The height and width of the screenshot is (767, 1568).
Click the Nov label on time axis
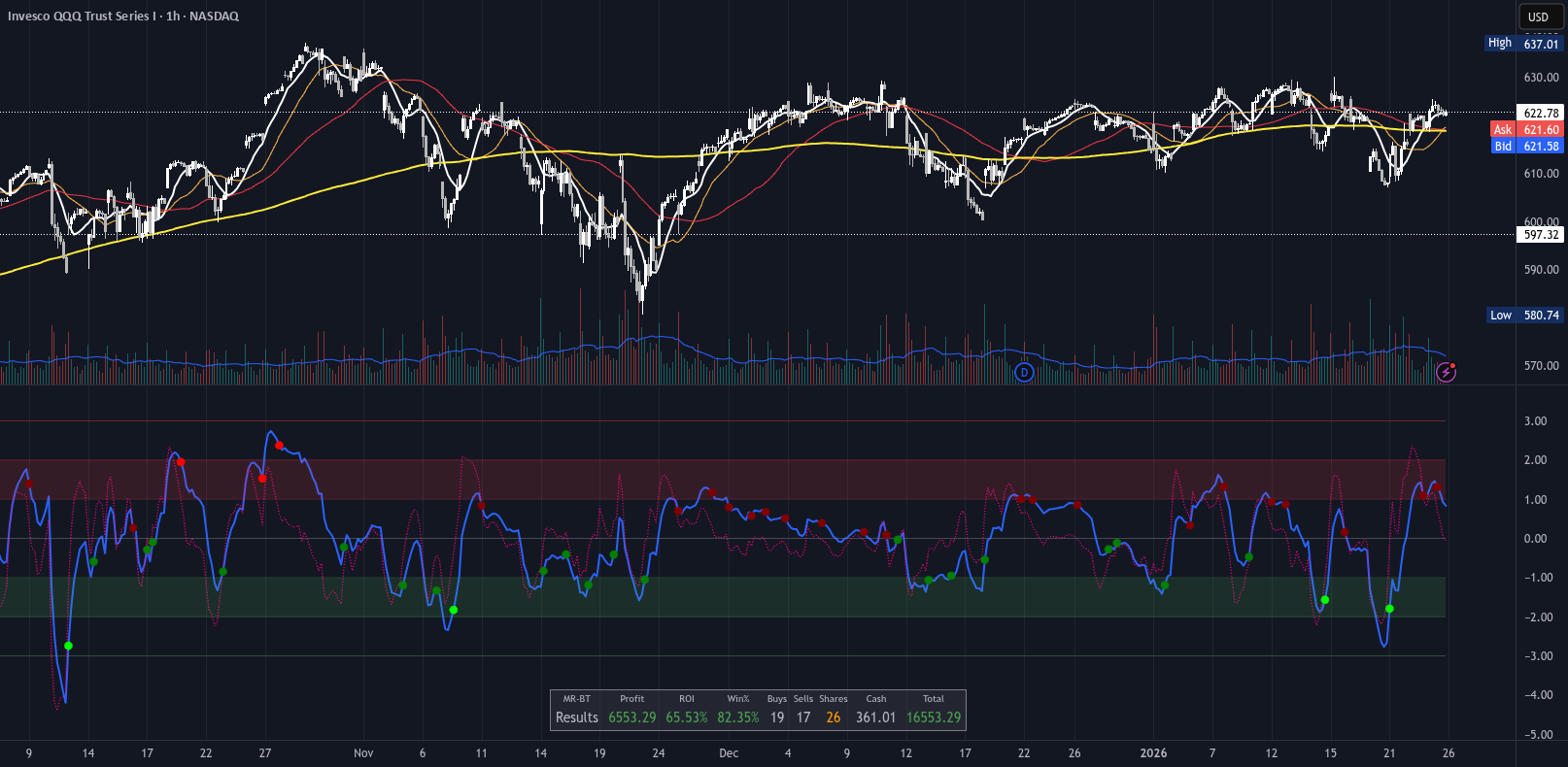click(363, 752)
